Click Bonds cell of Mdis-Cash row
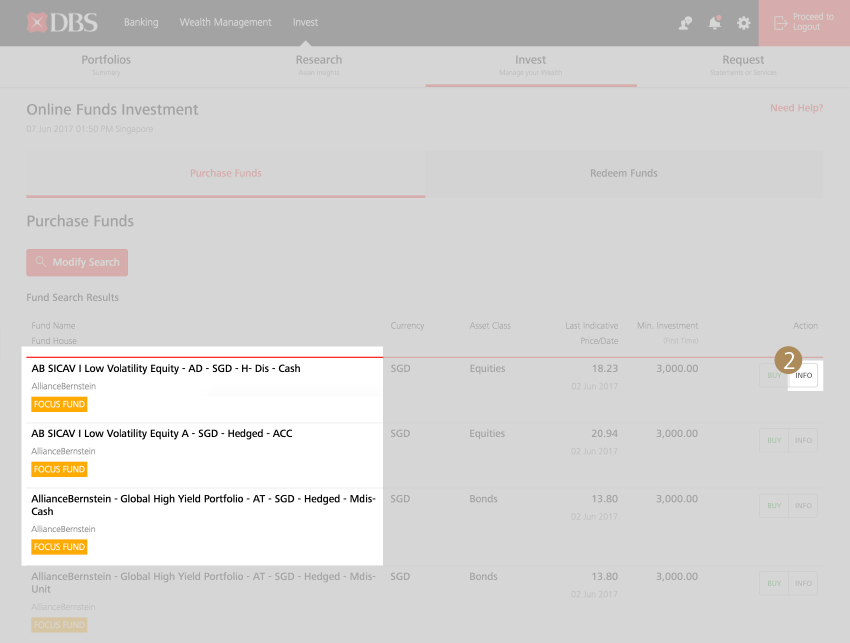 [x=484, y=499]
